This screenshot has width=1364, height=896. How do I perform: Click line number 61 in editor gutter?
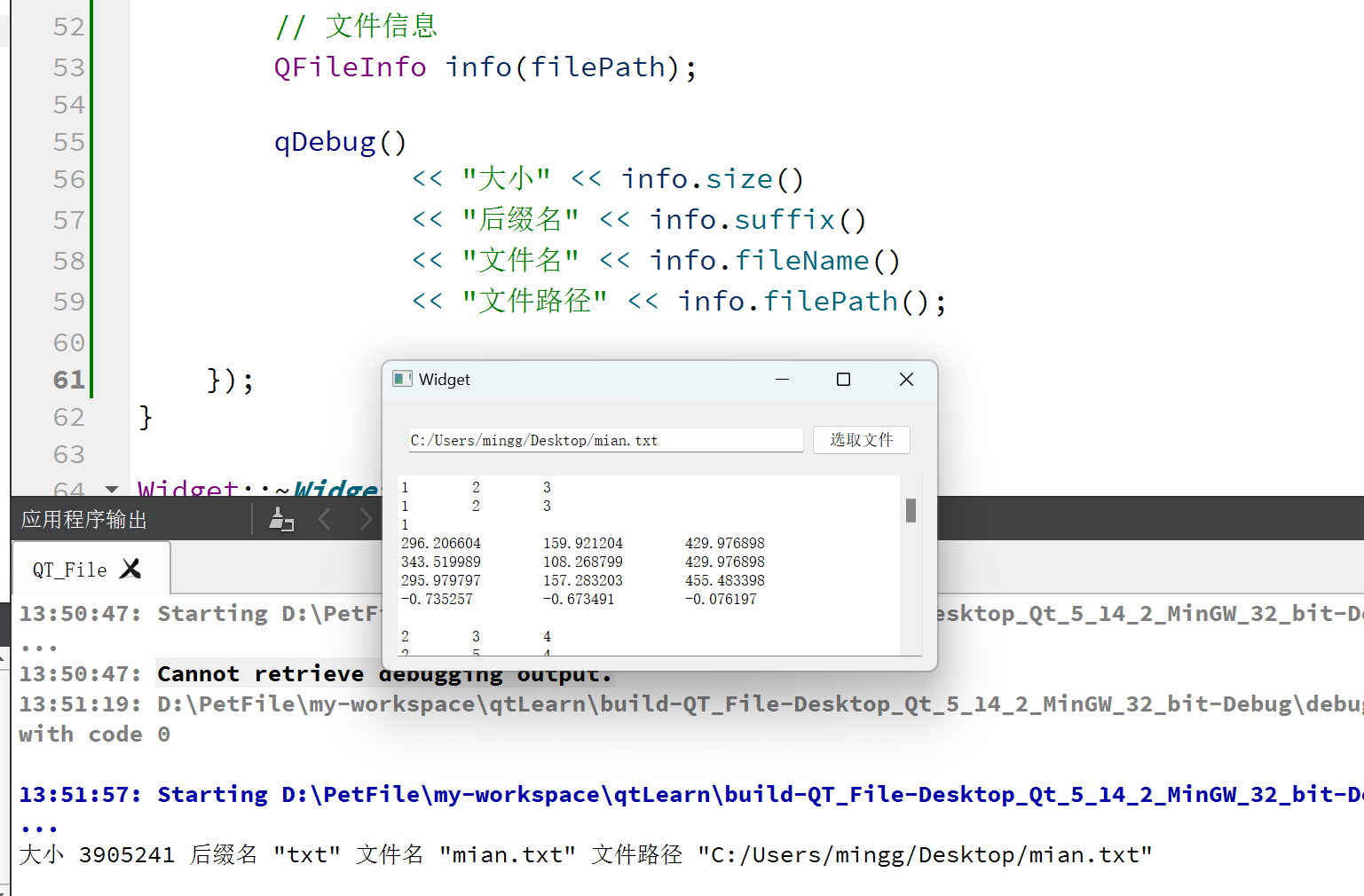[x=68, y=380]
